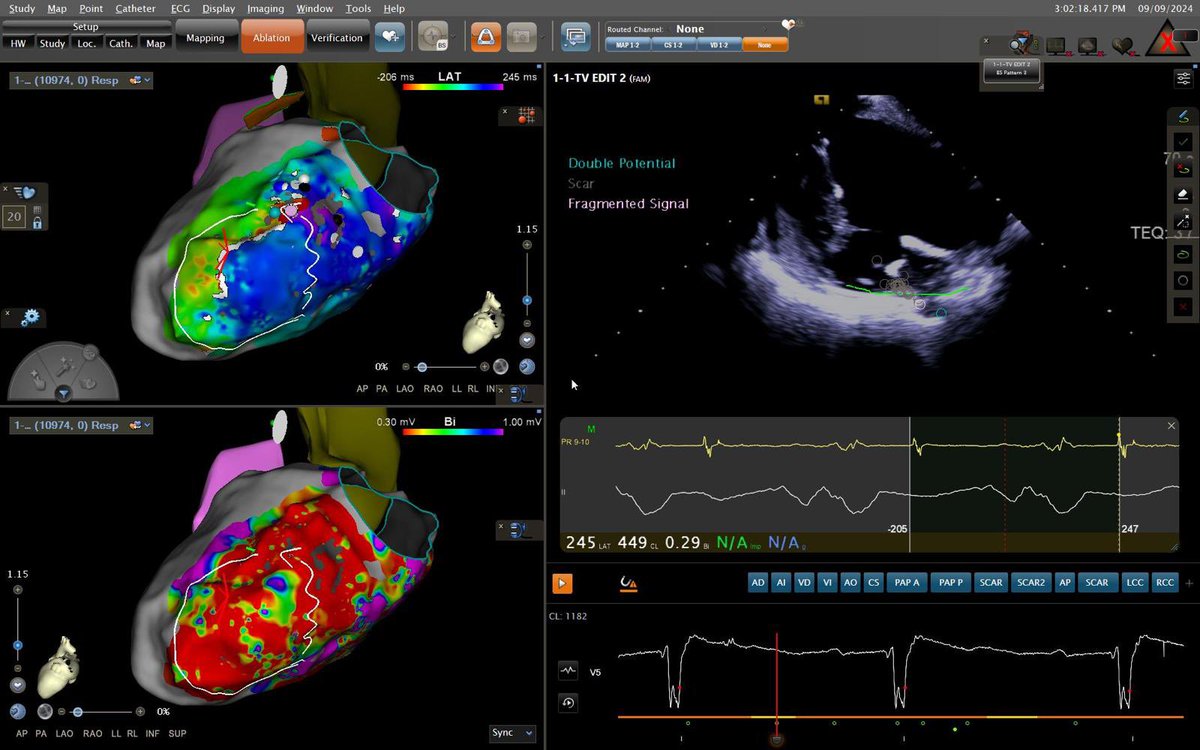
Task: Select MAP 1-2 routed channel
Action: tap(628, 44)
